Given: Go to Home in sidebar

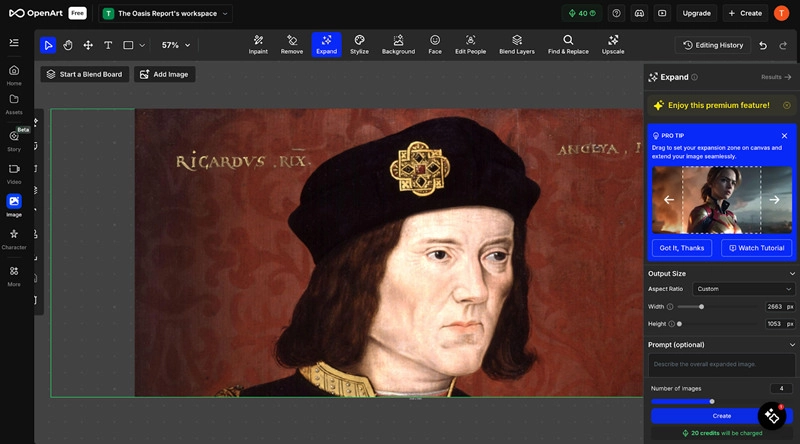Looking at the screenshot, I should point(14,75).
